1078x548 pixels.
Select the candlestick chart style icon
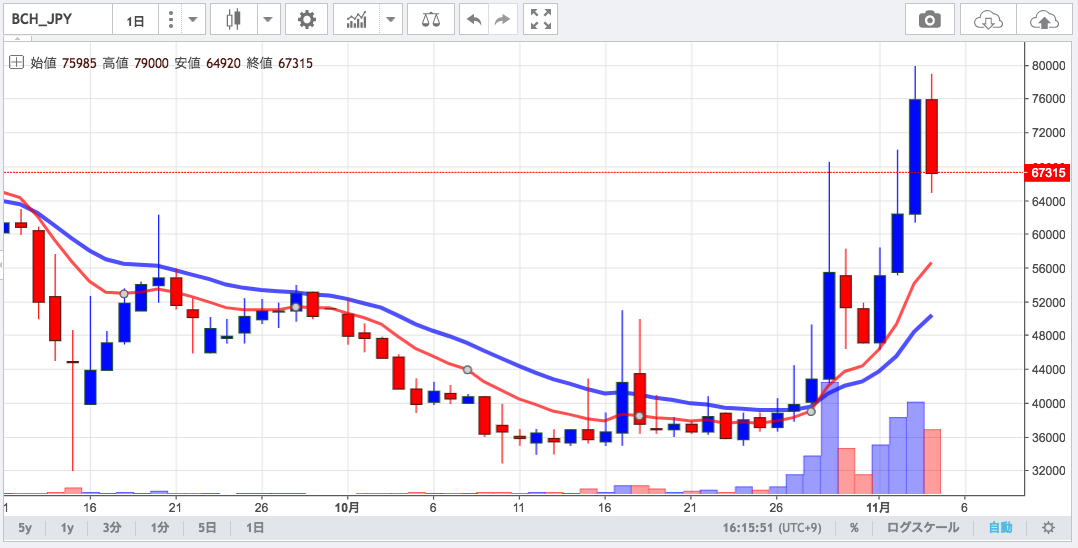[x=234, y=20]
